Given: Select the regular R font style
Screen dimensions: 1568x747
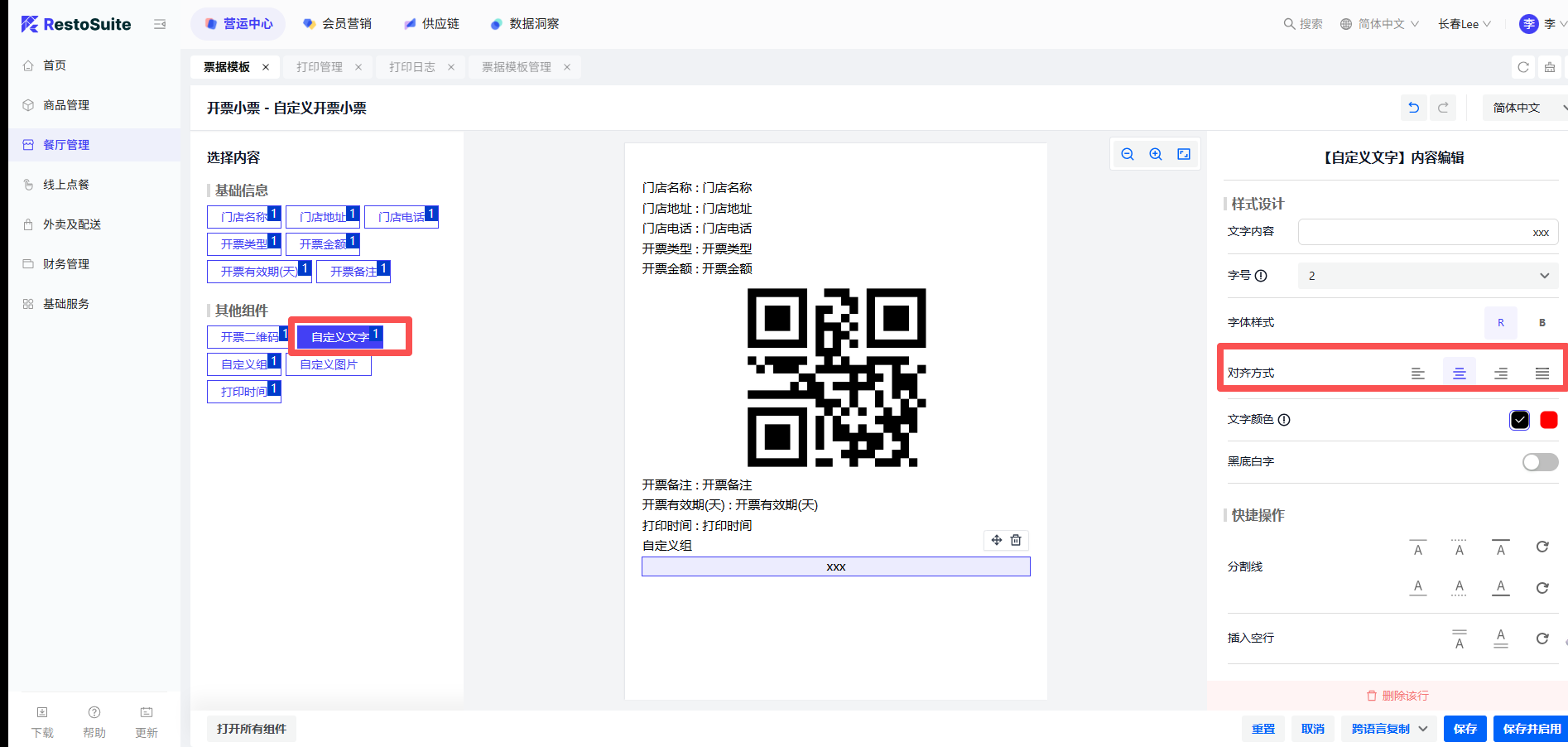Looking at the screenshot, I should (1500, 323).
